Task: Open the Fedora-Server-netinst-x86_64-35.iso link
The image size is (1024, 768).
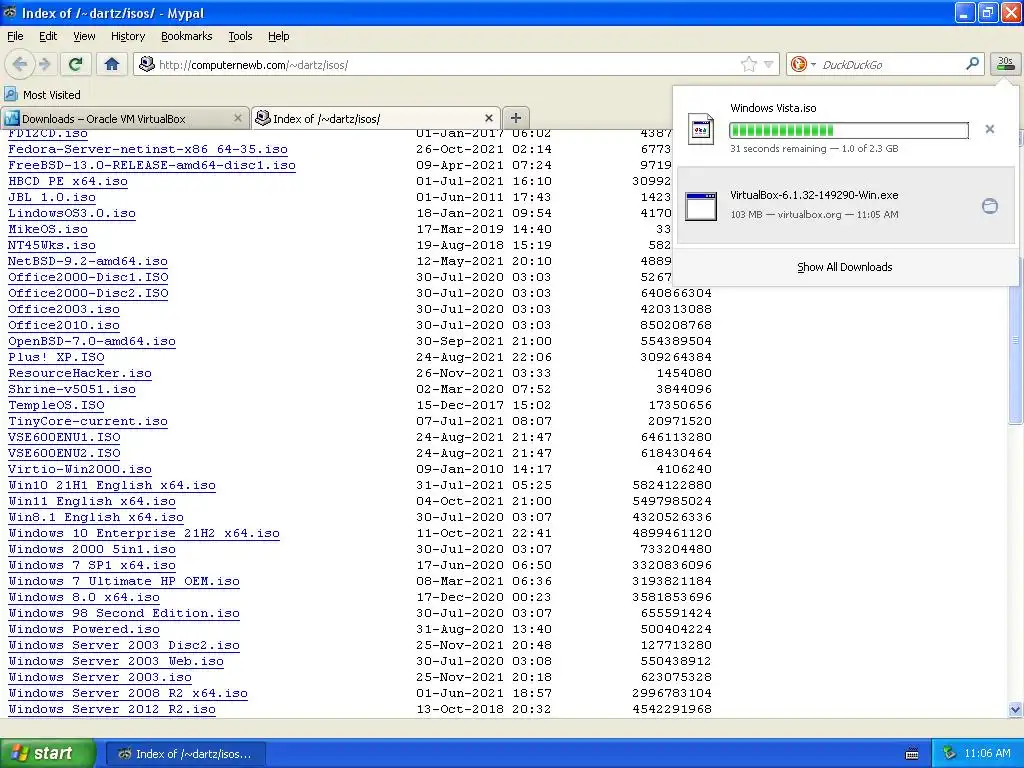Action: pos(148,149)
